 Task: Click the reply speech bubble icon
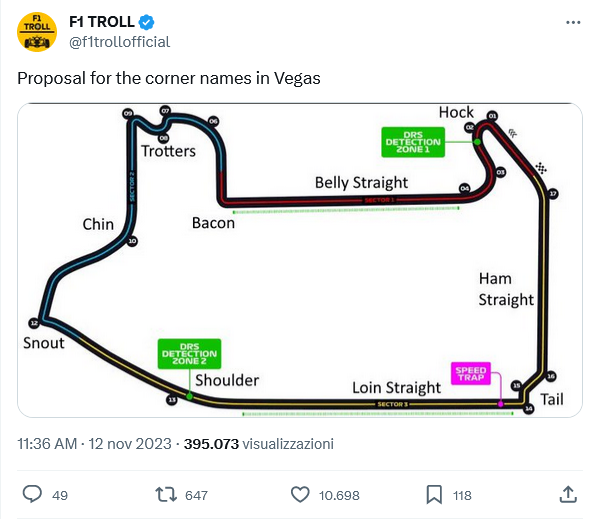pos(32,495)
